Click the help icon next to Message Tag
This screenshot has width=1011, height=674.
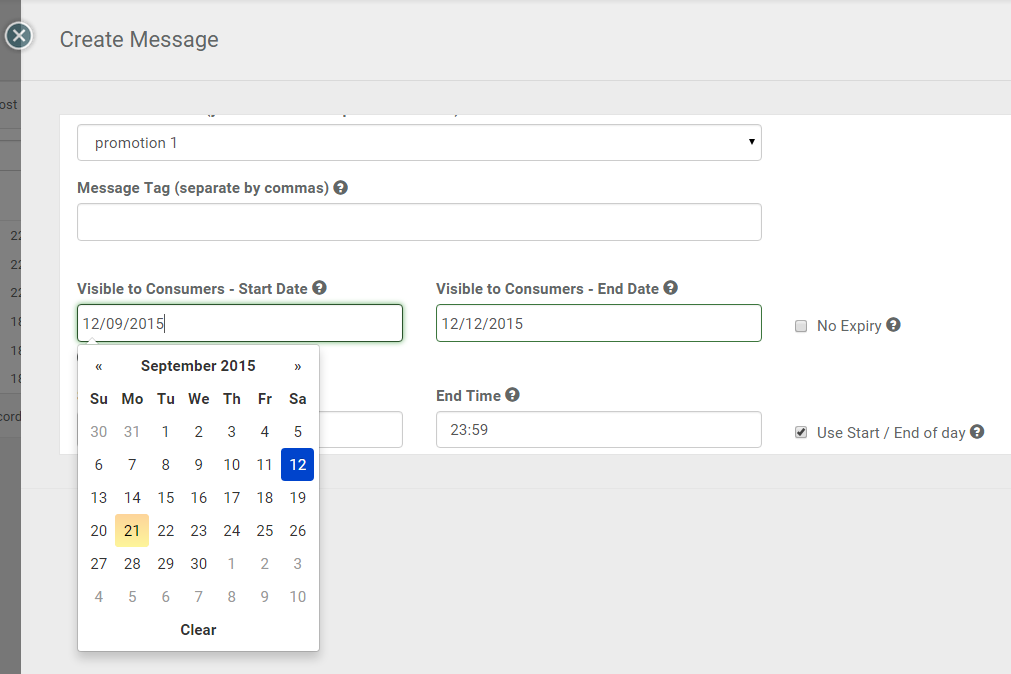(x=340, y=187)
